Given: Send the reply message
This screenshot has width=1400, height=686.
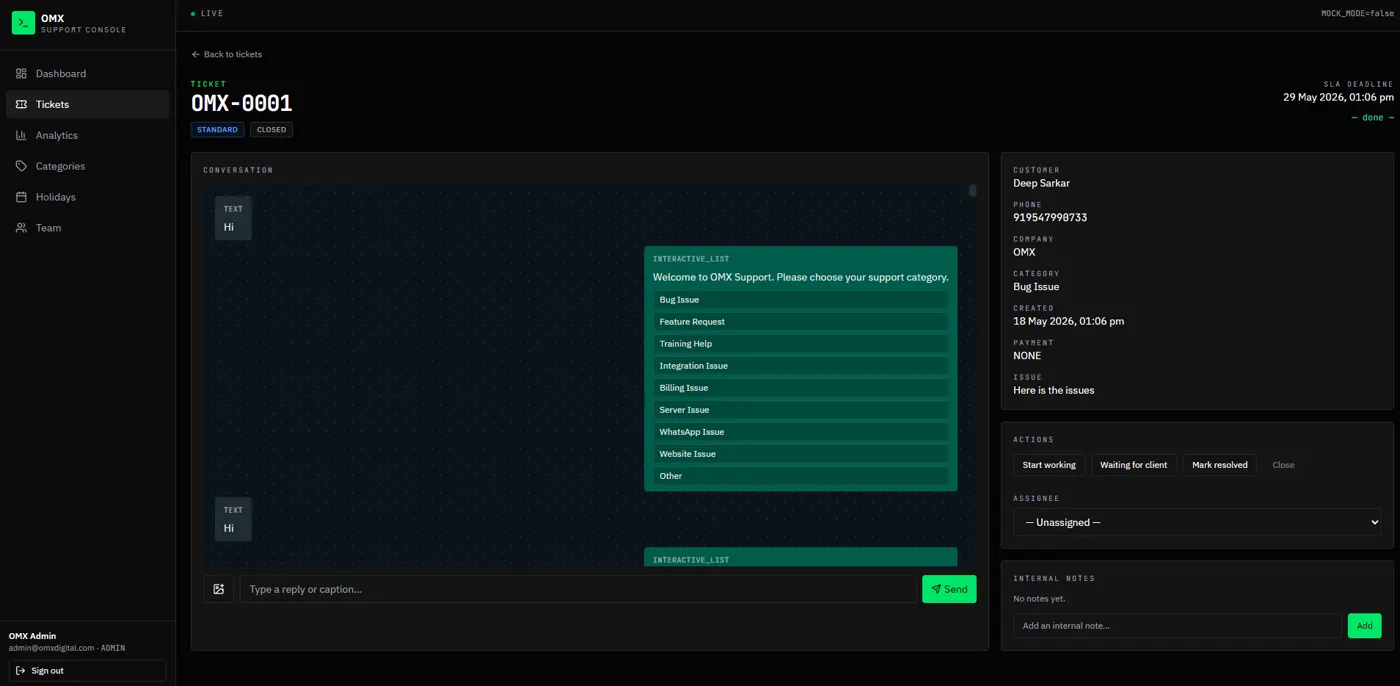Looking at the screenshot, I should 949,589.
